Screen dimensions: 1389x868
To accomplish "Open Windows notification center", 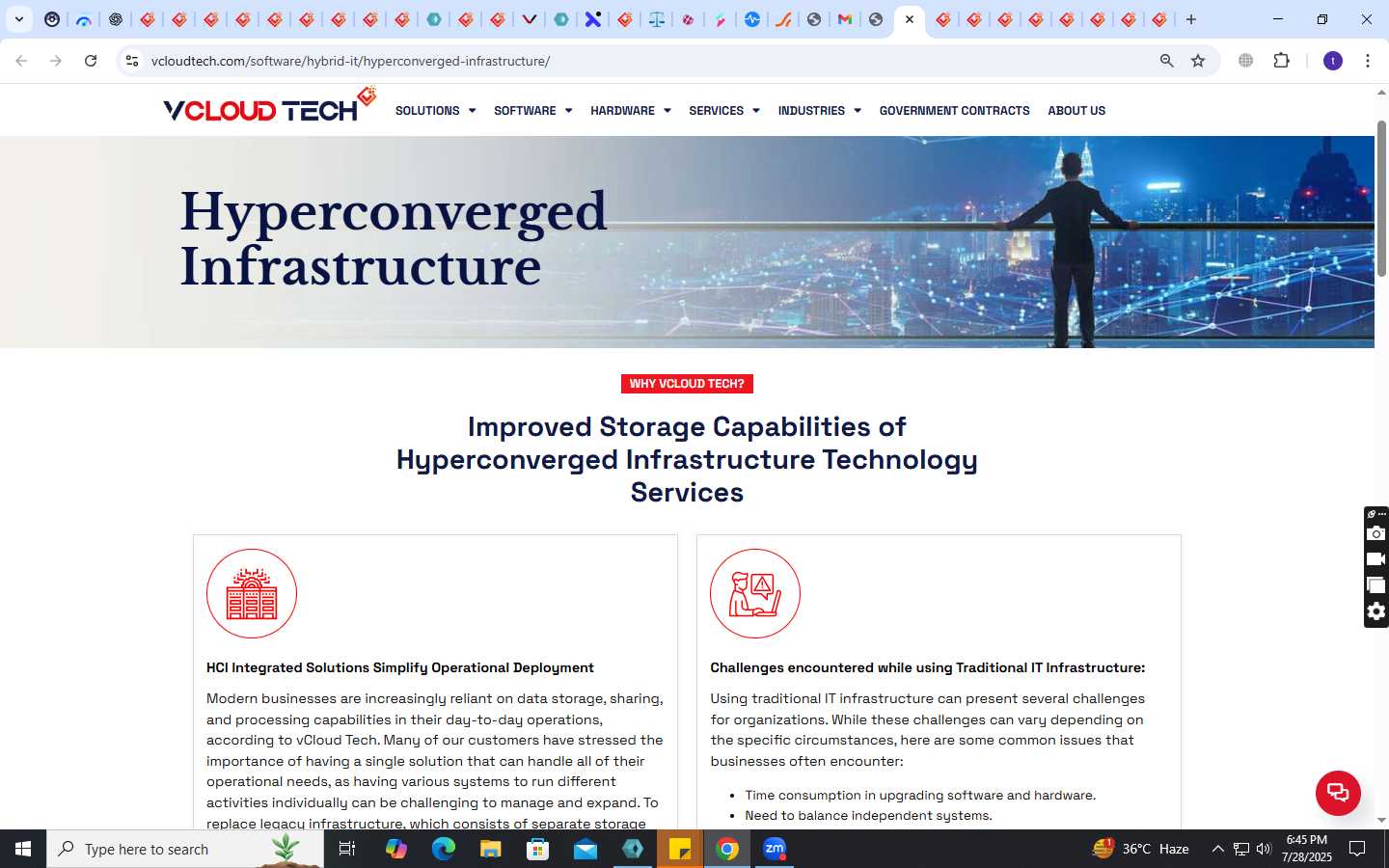I will click(x=1357, y=849).
